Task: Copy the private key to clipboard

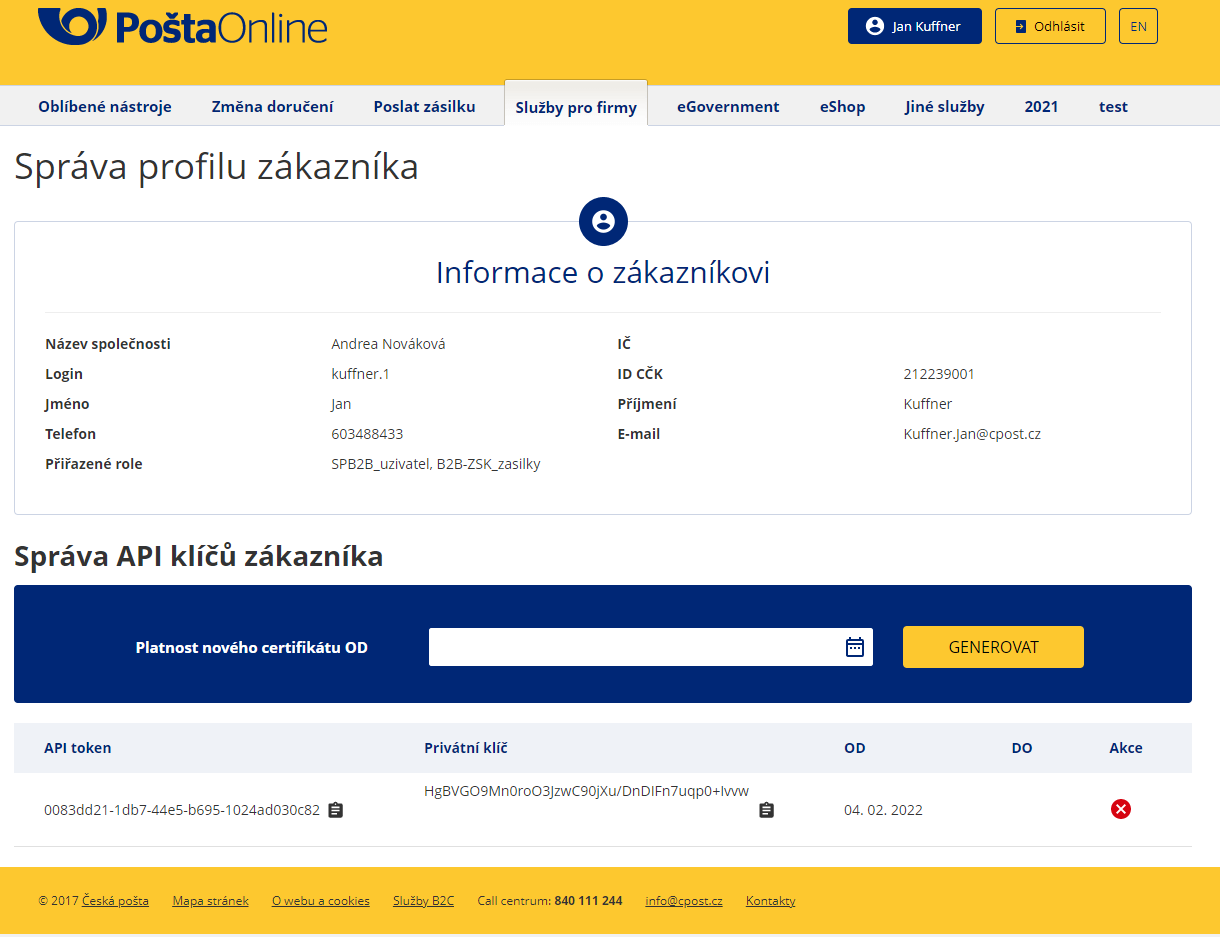Action: coord(766,810)
